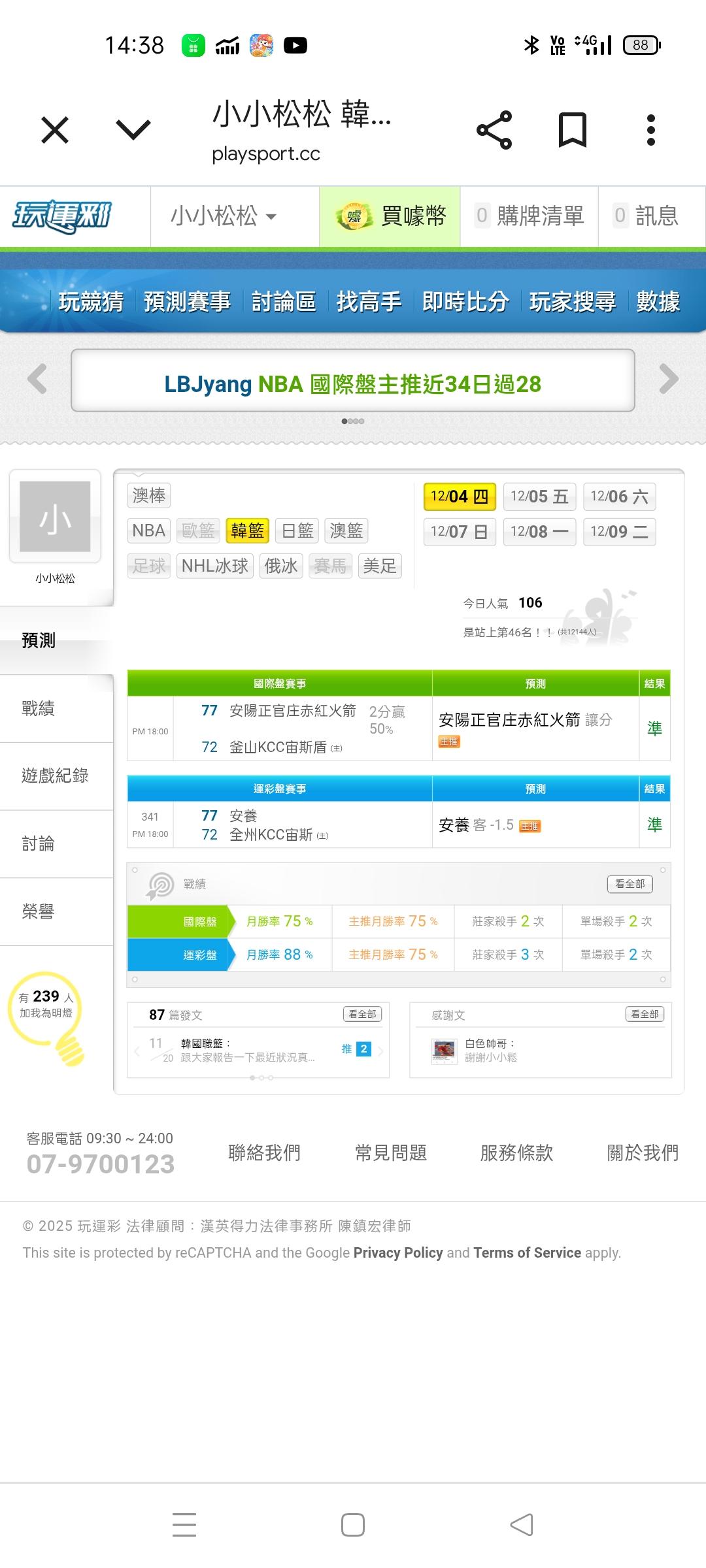
Task: Expand the 小小松松 account dropdown
Action: 224,216
